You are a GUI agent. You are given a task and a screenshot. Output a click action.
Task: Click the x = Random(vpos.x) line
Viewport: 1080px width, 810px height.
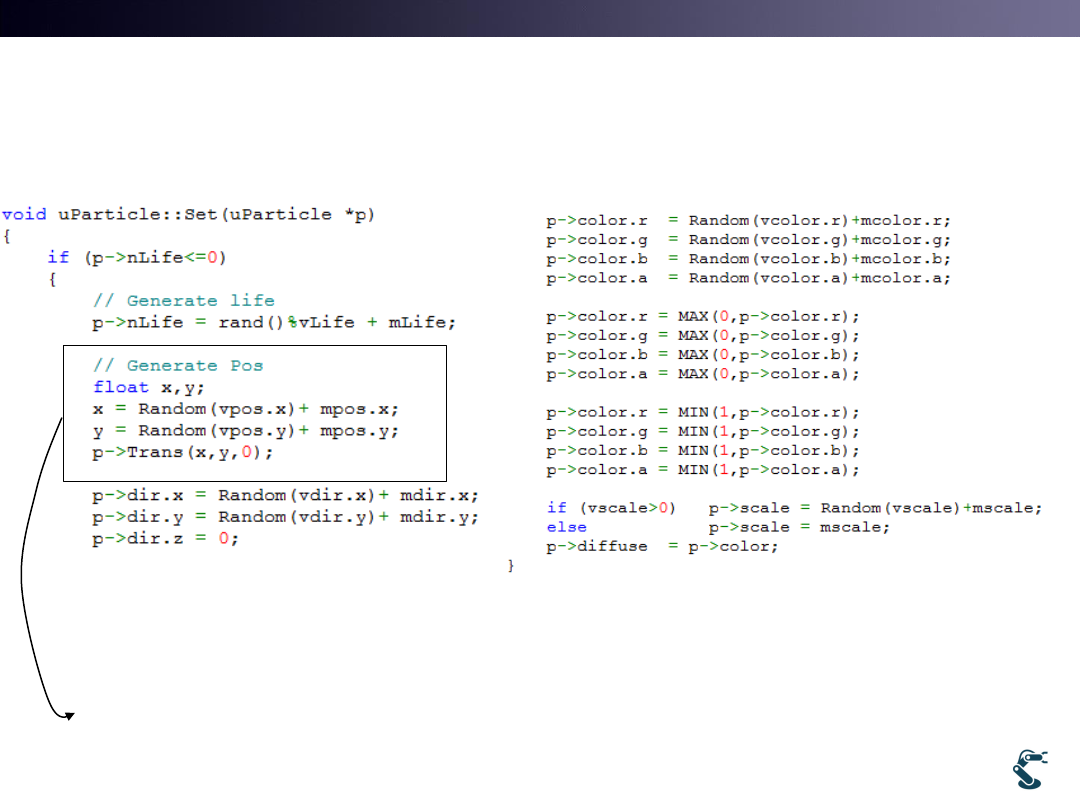click(x=252, y=409)
